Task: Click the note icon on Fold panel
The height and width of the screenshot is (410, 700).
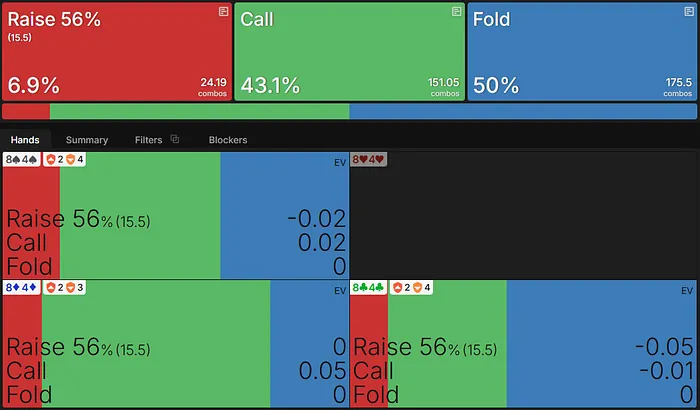Action: pyautogui.click(x=688, y=11)
